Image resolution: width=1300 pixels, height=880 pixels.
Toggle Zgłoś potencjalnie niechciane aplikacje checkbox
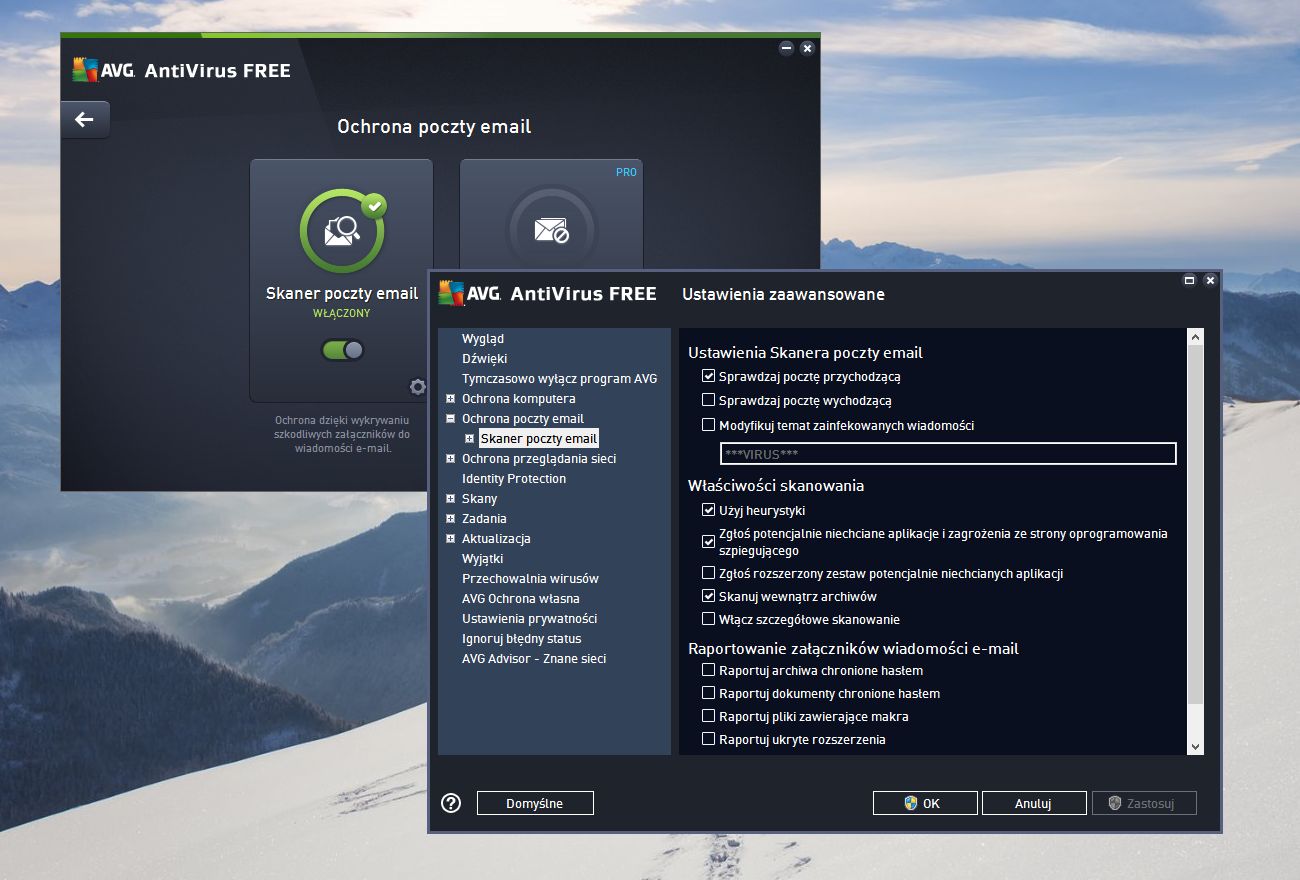(709, 542)
